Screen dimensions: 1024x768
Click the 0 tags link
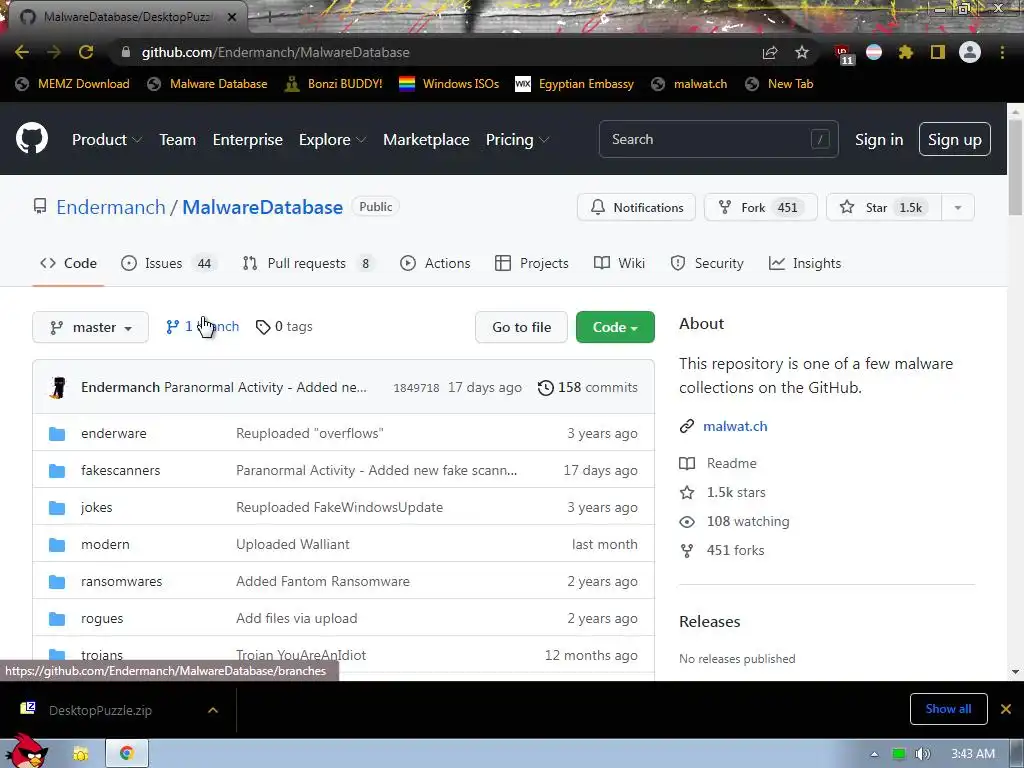[x=285, y=327]
